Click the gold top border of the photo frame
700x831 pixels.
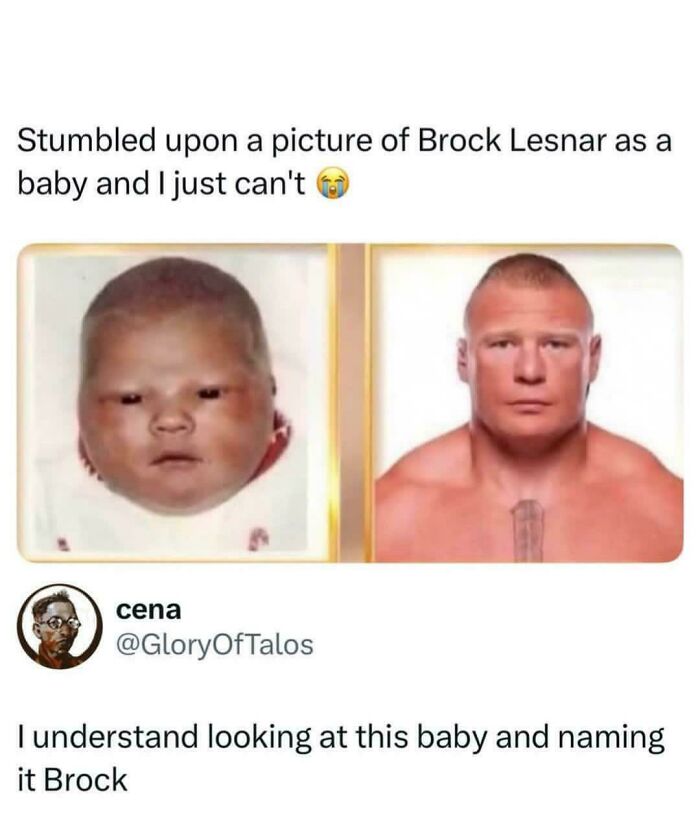pyautogui.click(x=350, y=246)
